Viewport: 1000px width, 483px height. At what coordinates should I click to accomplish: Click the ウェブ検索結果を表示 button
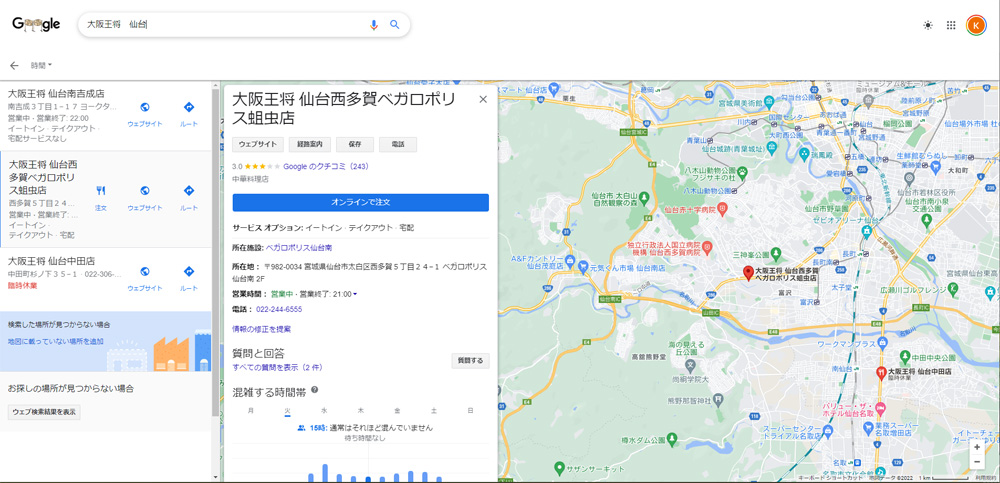(x=44, y=412)
